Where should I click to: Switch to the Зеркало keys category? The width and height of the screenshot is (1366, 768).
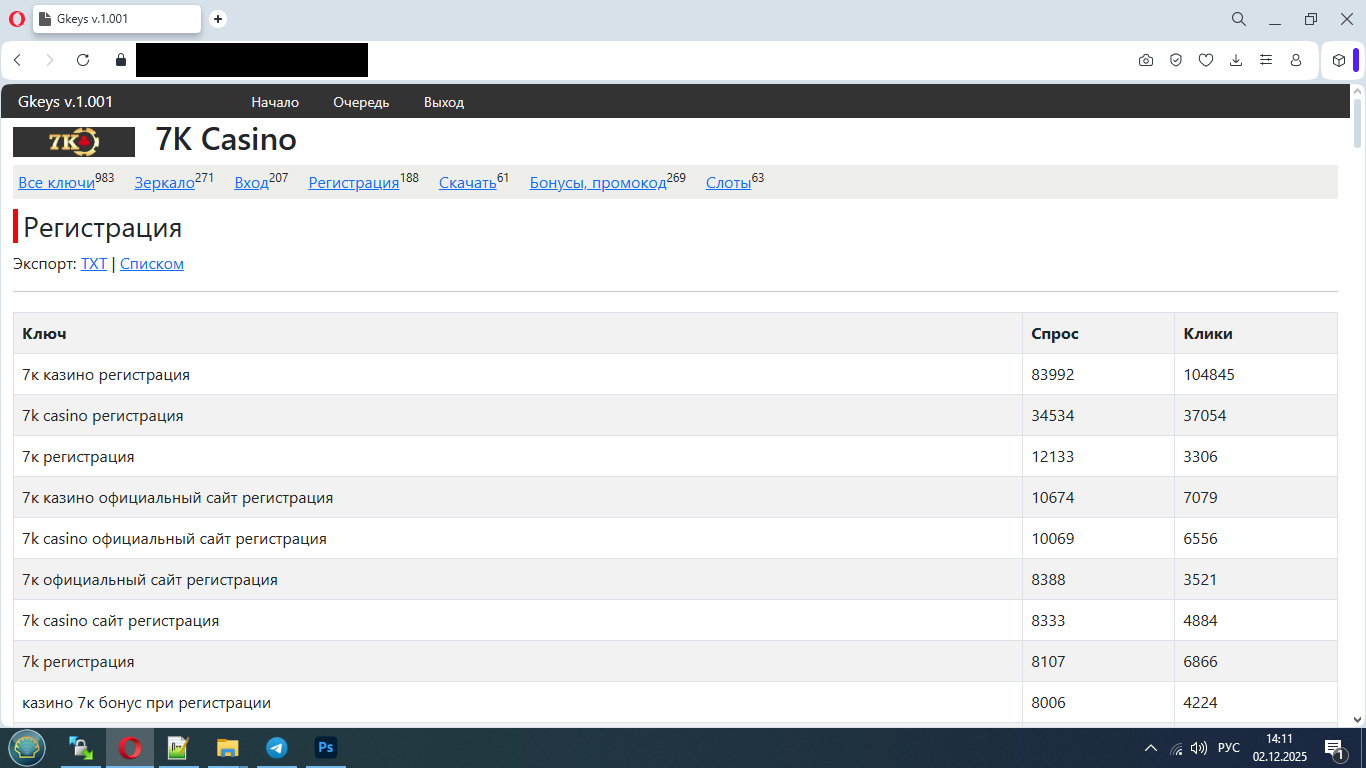click(164, 183)
